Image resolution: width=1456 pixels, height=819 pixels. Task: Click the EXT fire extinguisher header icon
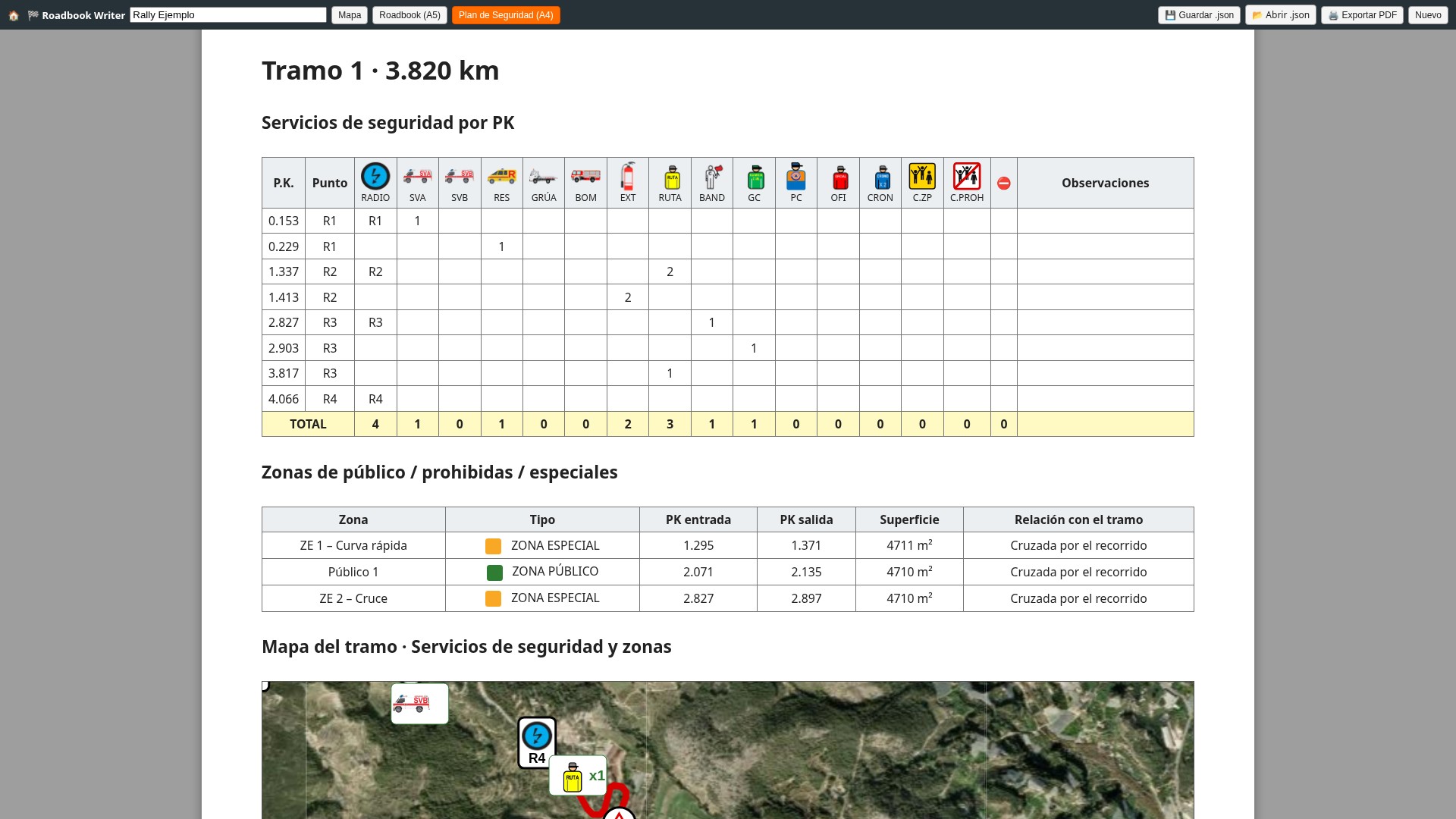(628, 176)
